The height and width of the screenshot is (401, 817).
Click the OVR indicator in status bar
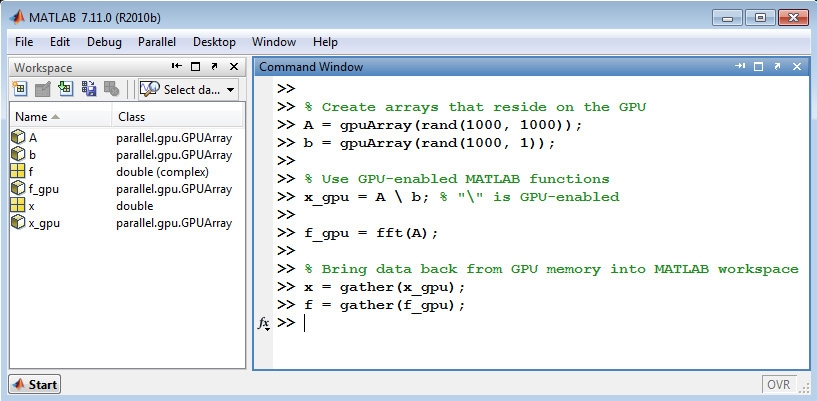click(779, 385)
